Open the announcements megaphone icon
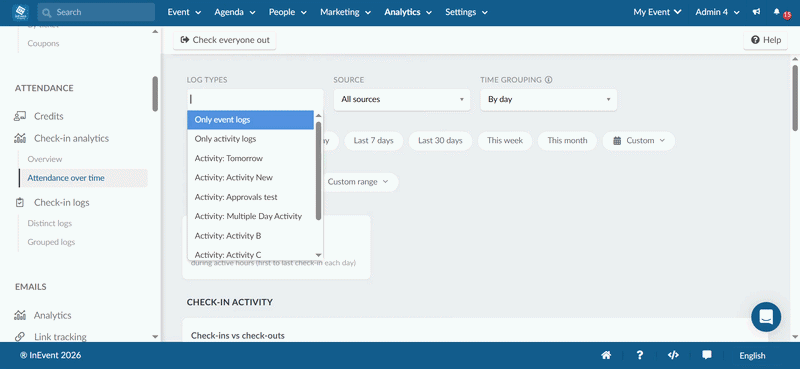Screen dimensions: 800x369 click(x=756, y=12)
